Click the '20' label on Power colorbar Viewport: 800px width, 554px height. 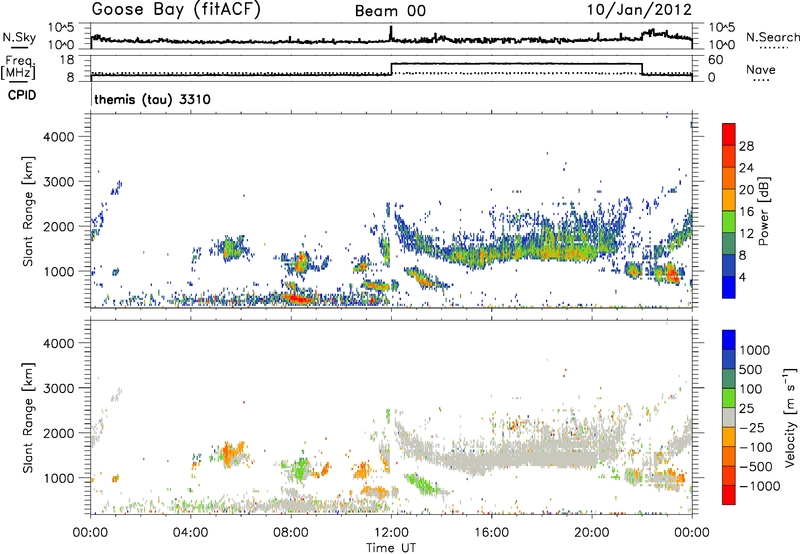746,190
